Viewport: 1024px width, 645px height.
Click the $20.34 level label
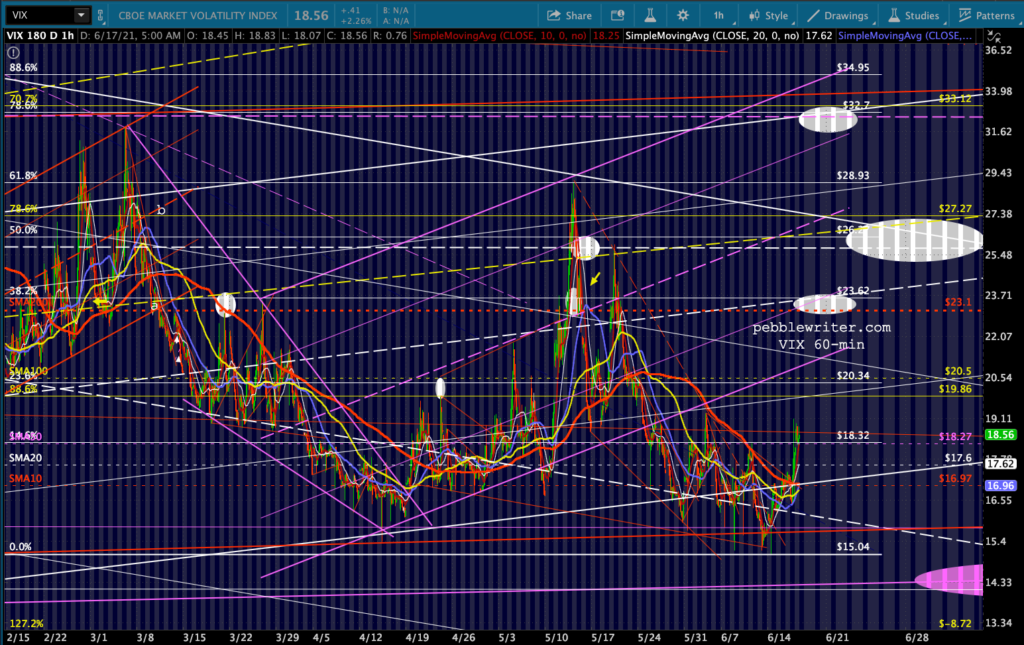[853, 375]
